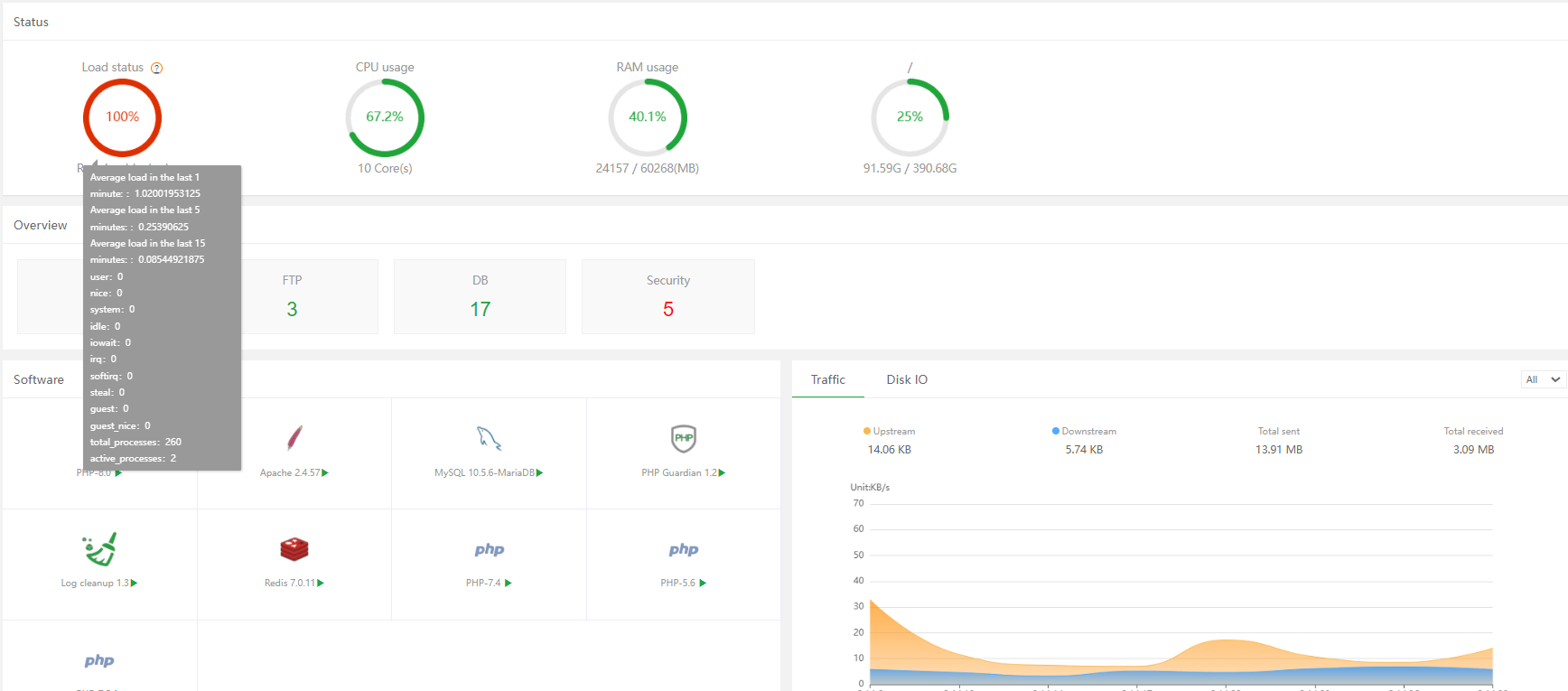The image size is (1568, 691).
Task: Click the Load status help question icon
Action: pos(156,68)
